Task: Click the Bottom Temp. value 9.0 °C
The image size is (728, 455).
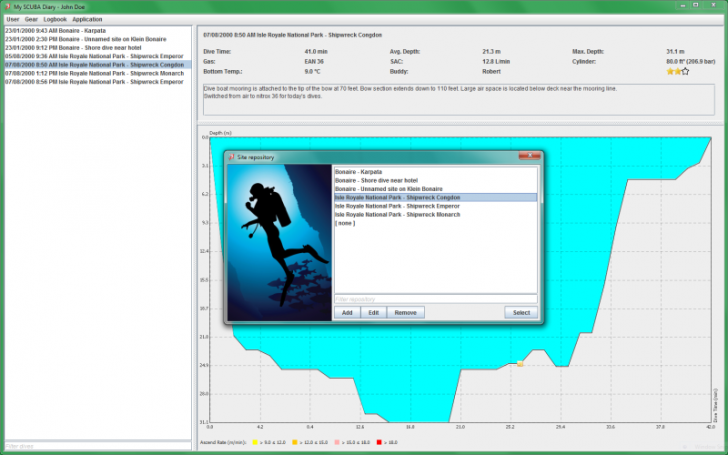Action: tap(312, 72)
